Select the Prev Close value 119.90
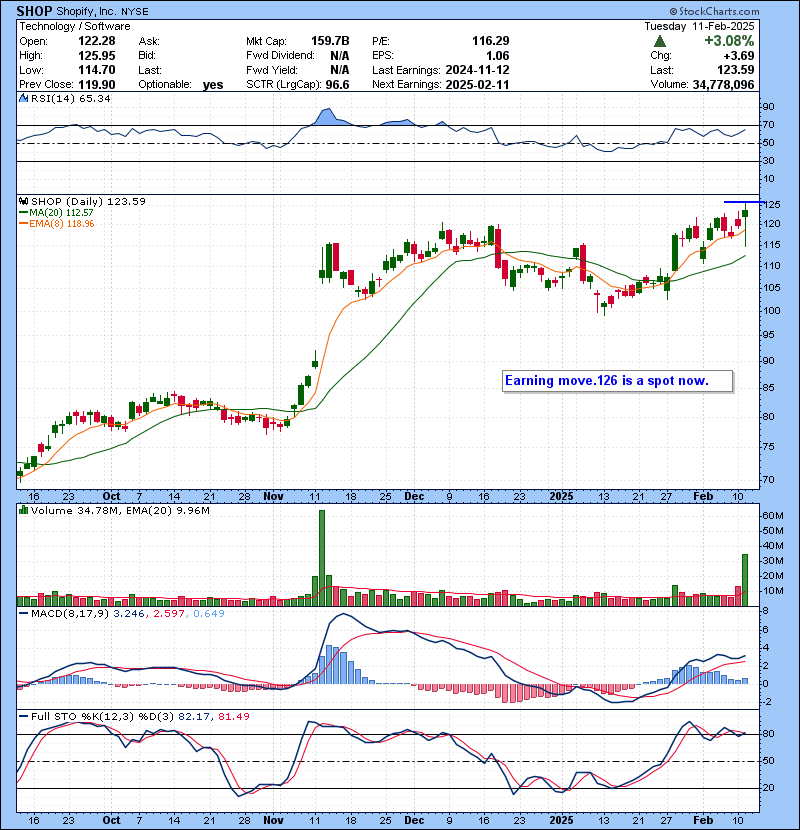 pos(97,84)
